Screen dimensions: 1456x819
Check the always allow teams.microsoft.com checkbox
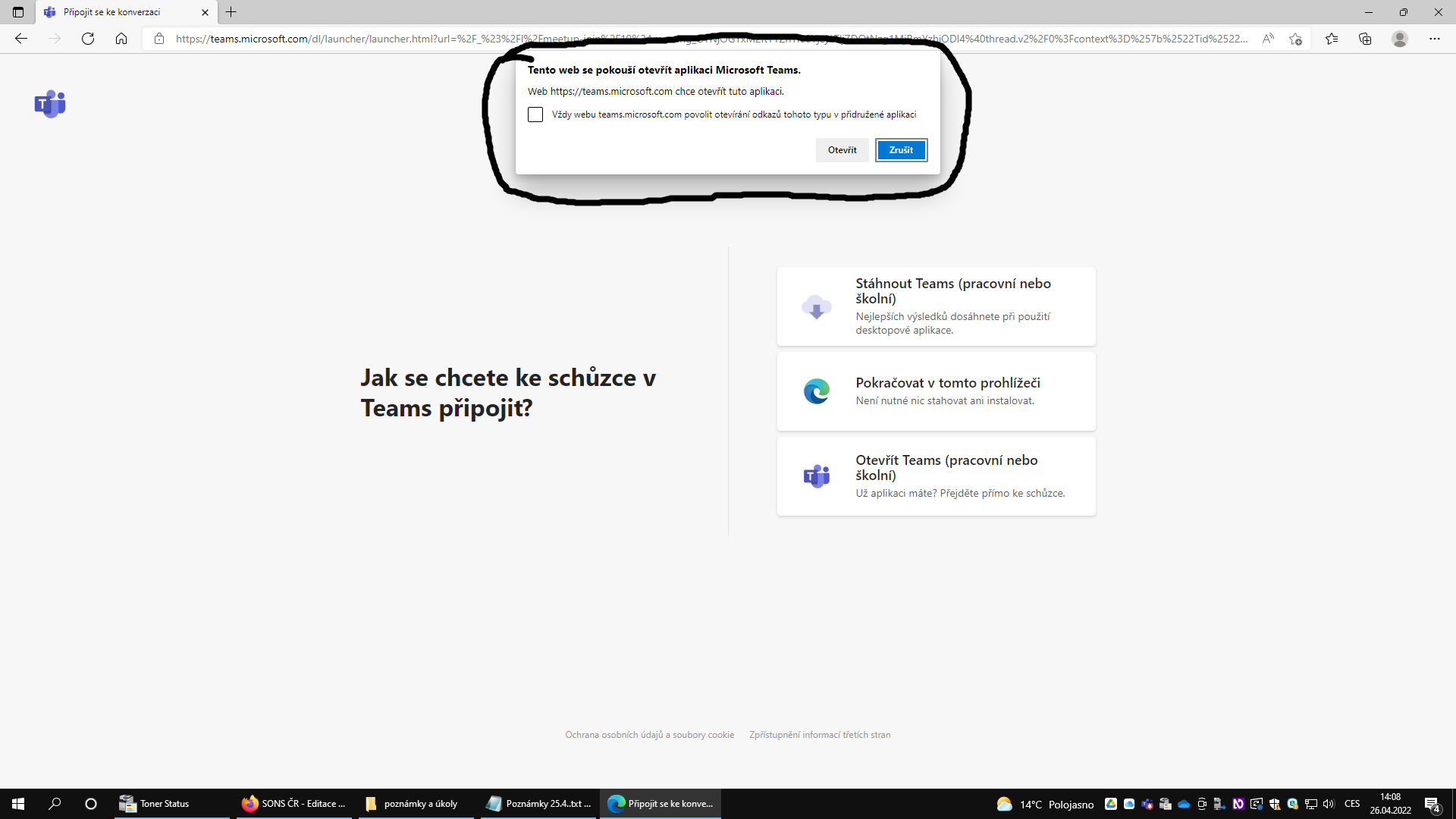535,115
